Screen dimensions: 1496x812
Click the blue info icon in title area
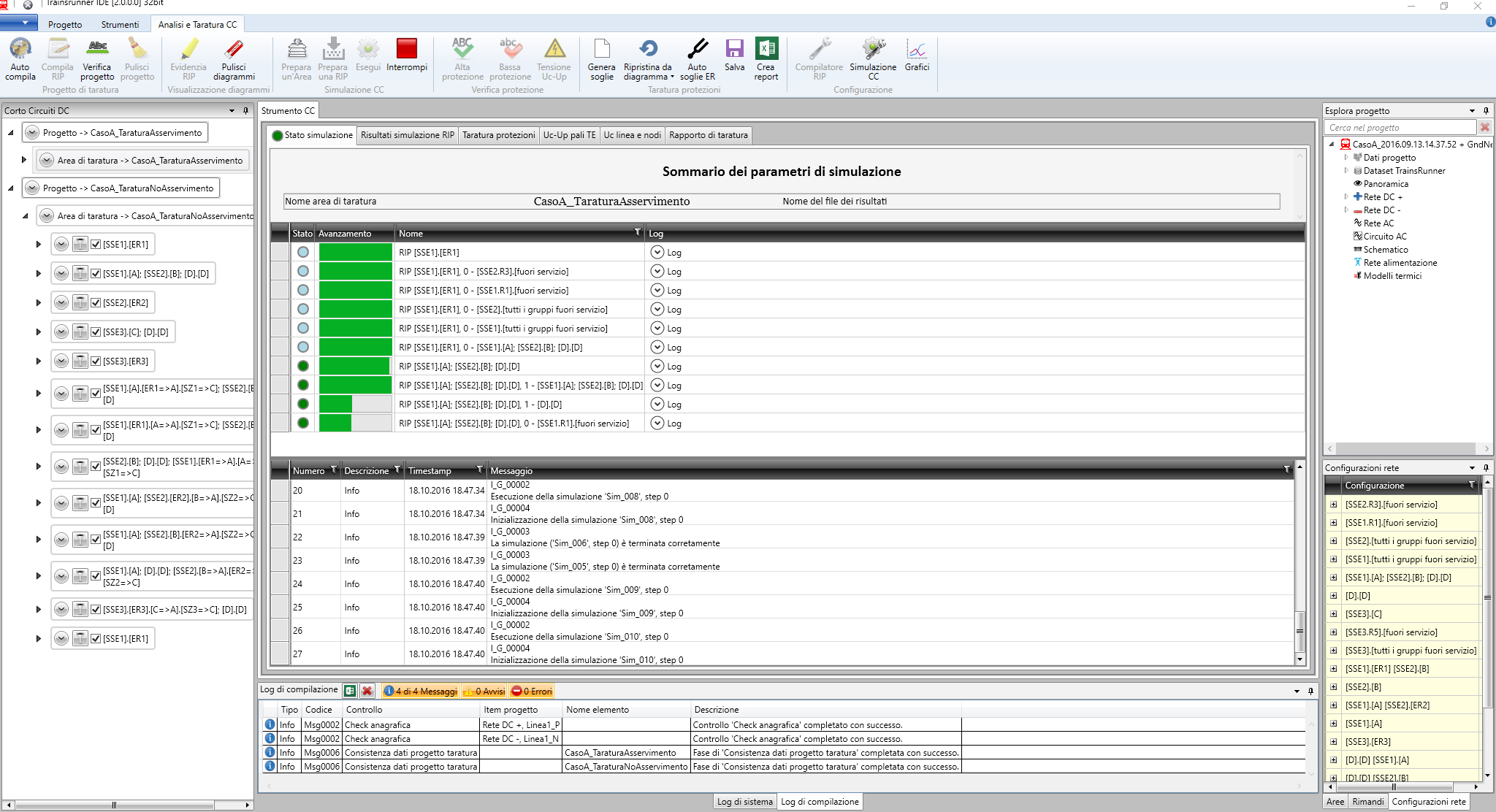pos(1490,22)
